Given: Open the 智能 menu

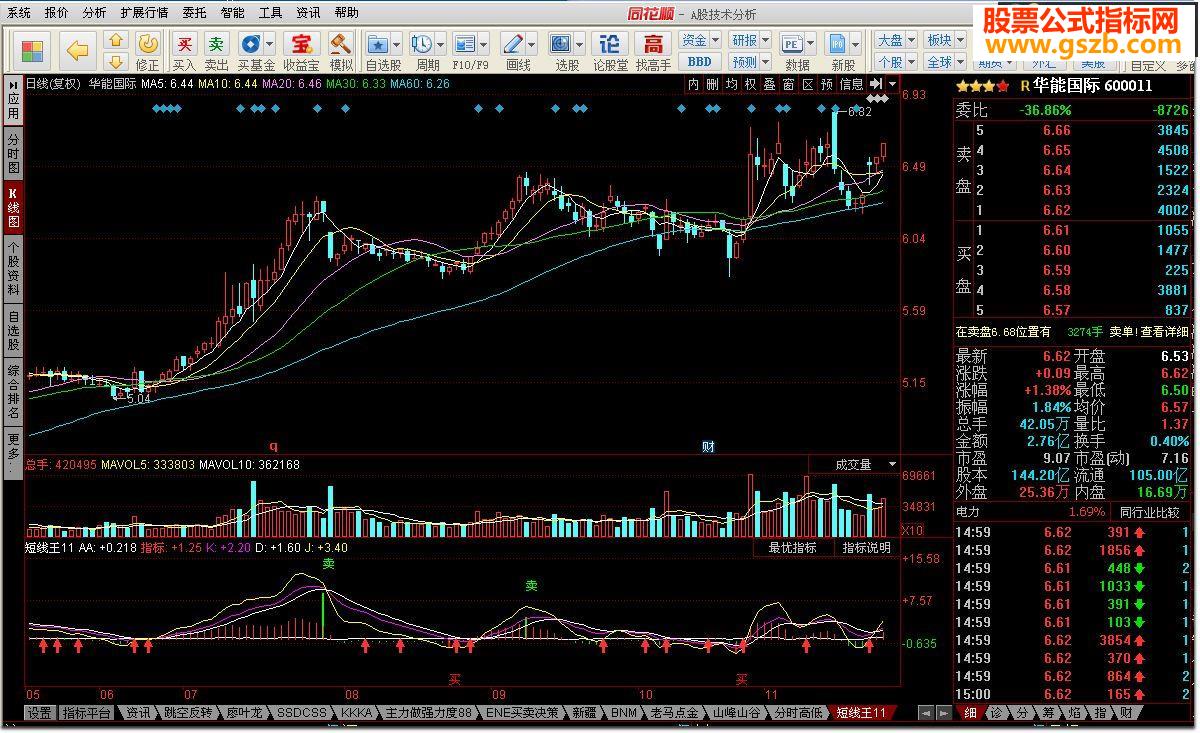Looking at the screenshot, I should (232, 13).
